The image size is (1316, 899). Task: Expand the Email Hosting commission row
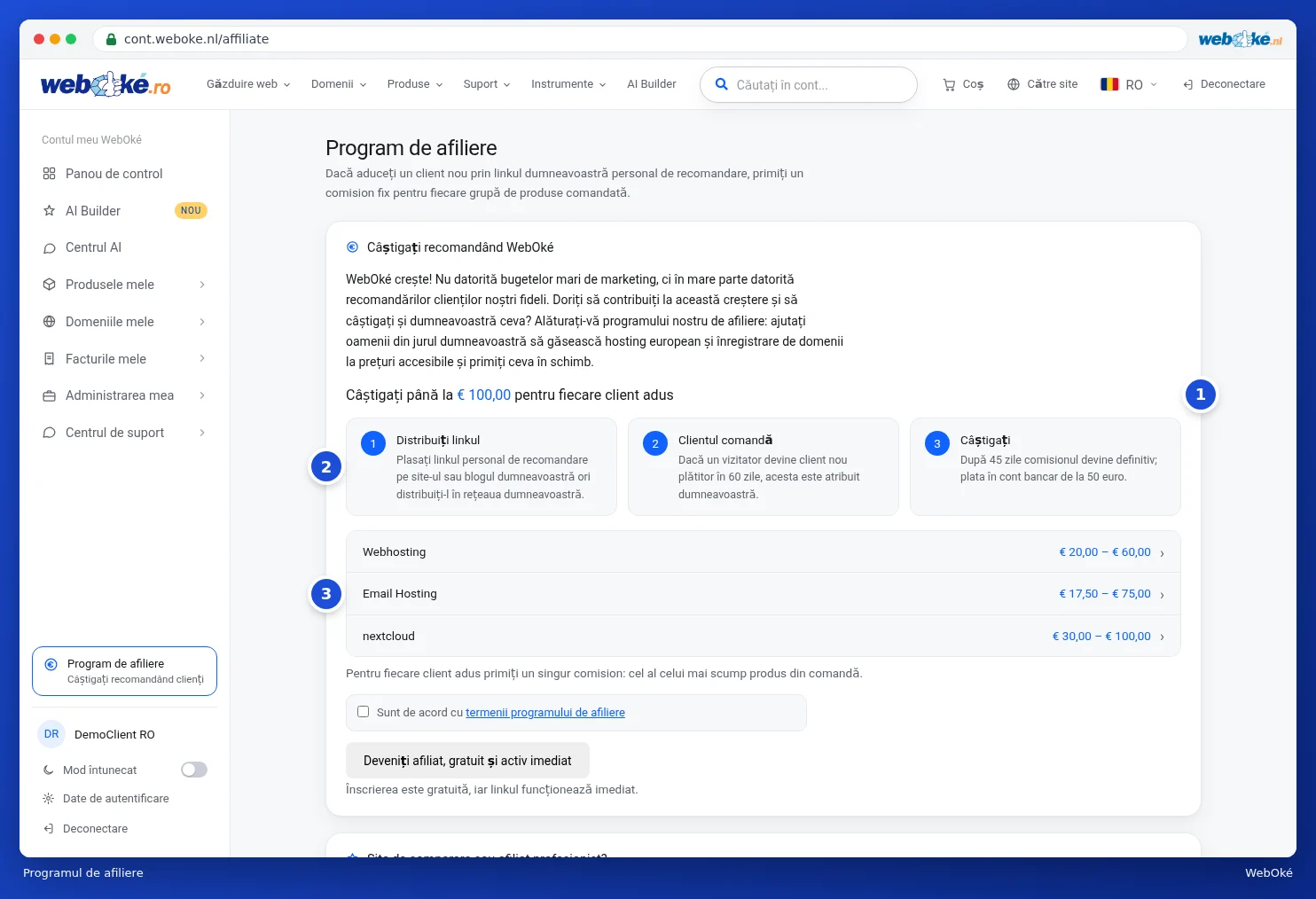[763, 594]
